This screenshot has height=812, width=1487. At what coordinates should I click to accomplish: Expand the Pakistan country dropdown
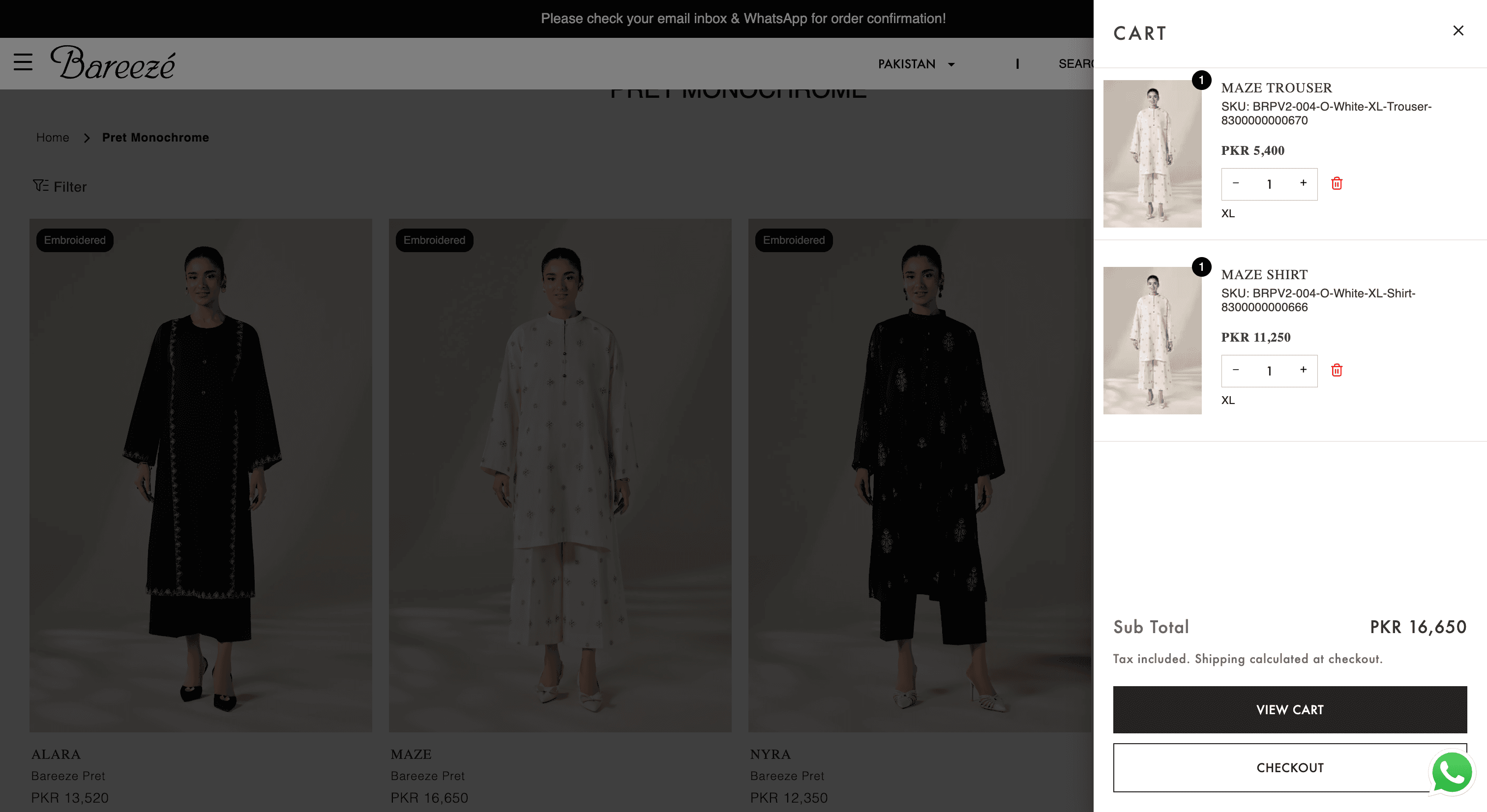pos(916,64)
